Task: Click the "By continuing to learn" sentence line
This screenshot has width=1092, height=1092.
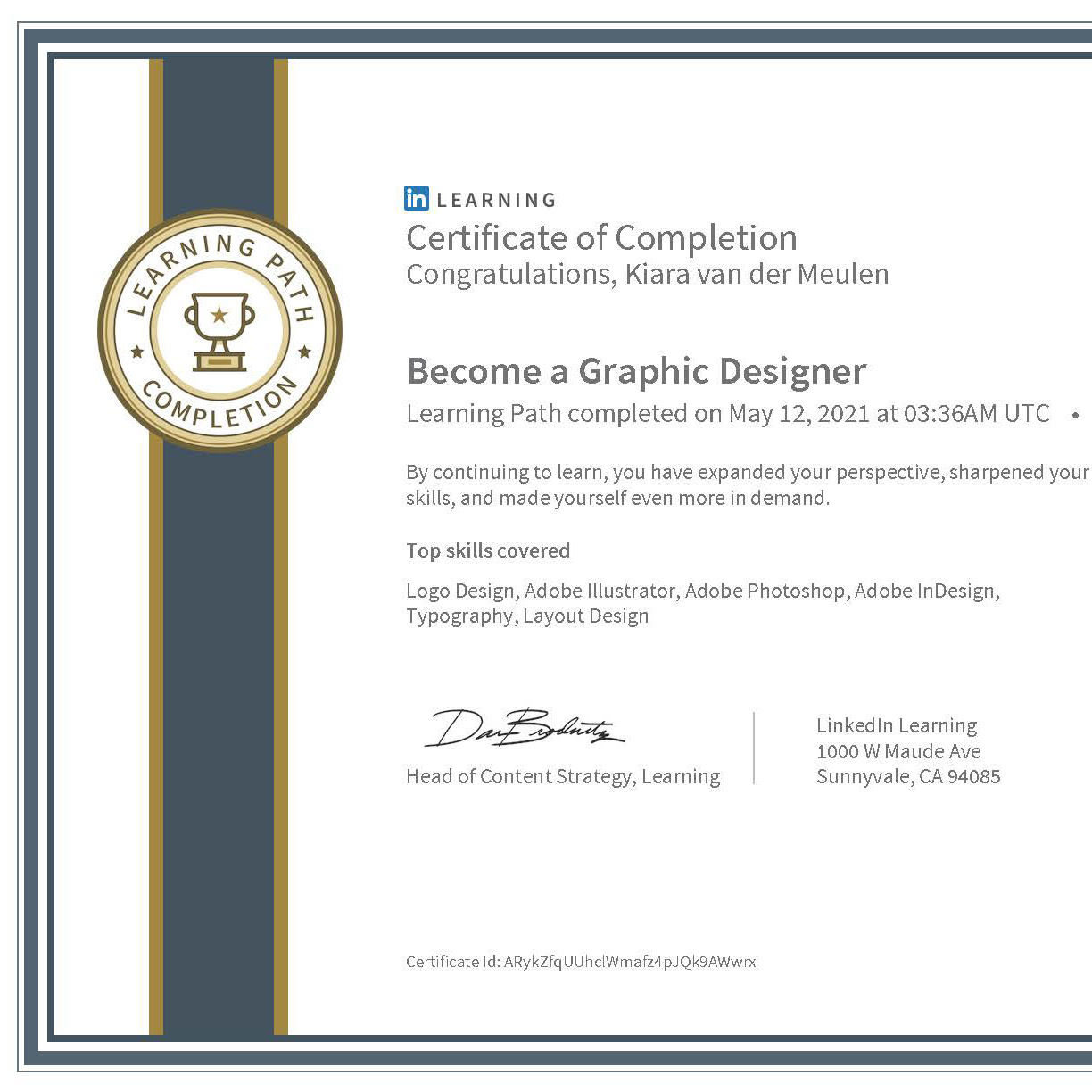Action: click(x=748, y=472)
